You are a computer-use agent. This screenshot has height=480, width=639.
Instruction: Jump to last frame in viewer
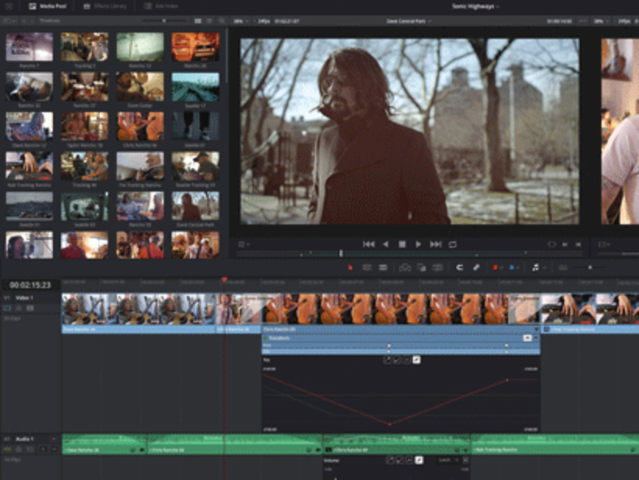(x=436, y=244)
